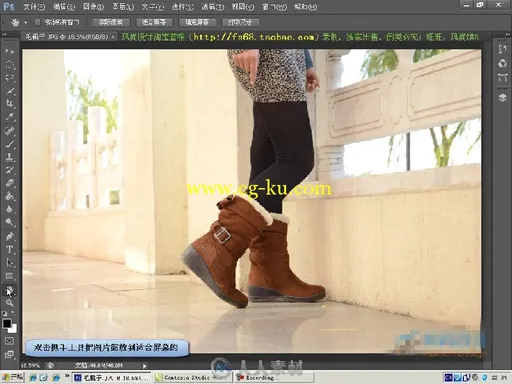This screenshot has height=384, width=512.
Task: Click the Fill Screen button
Action: [197, 22]
